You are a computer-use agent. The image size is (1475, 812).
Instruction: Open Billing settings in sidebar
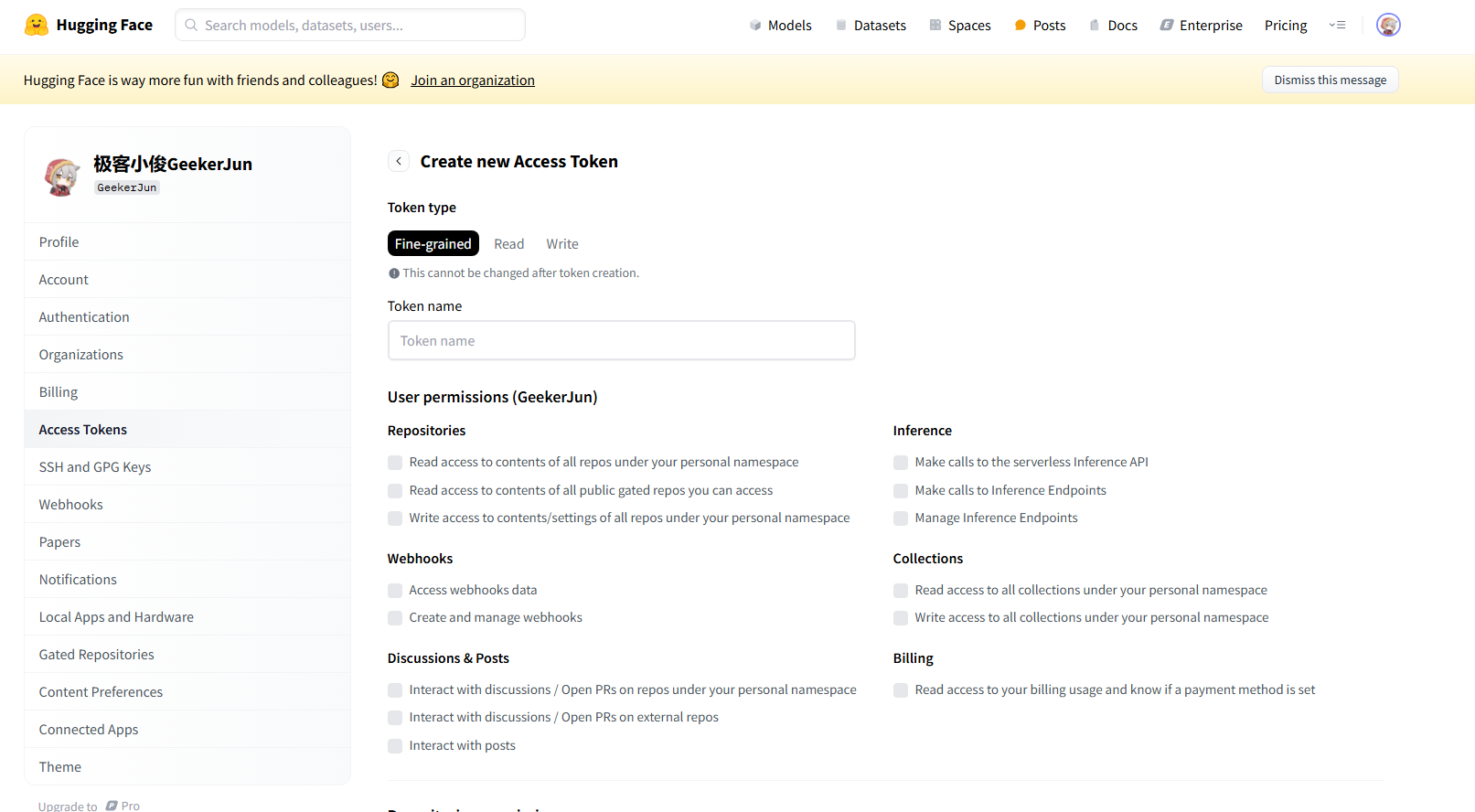coord(187,391)
